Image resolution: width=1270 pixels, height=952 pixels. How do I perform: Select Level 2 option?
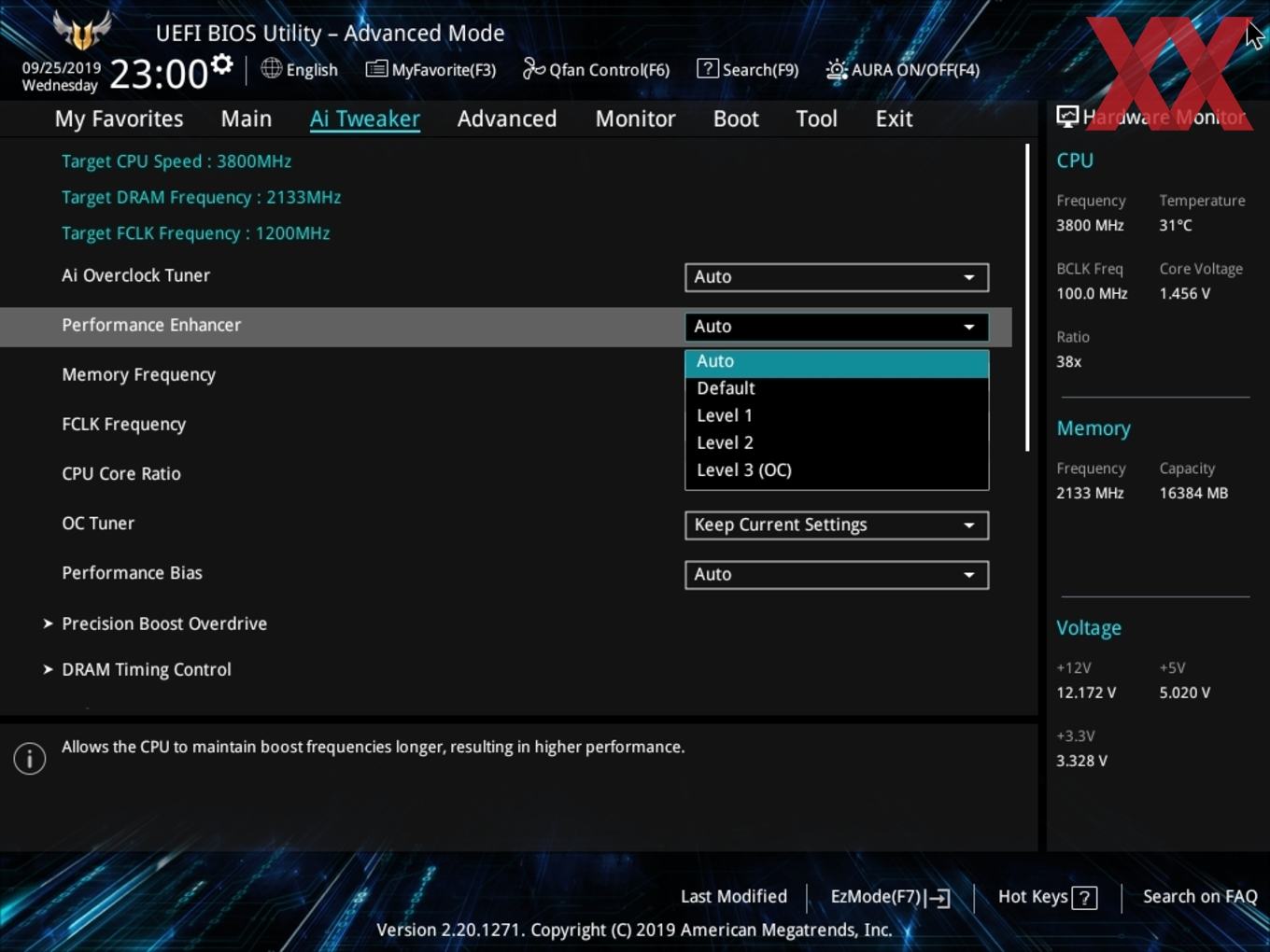[837, 442]
